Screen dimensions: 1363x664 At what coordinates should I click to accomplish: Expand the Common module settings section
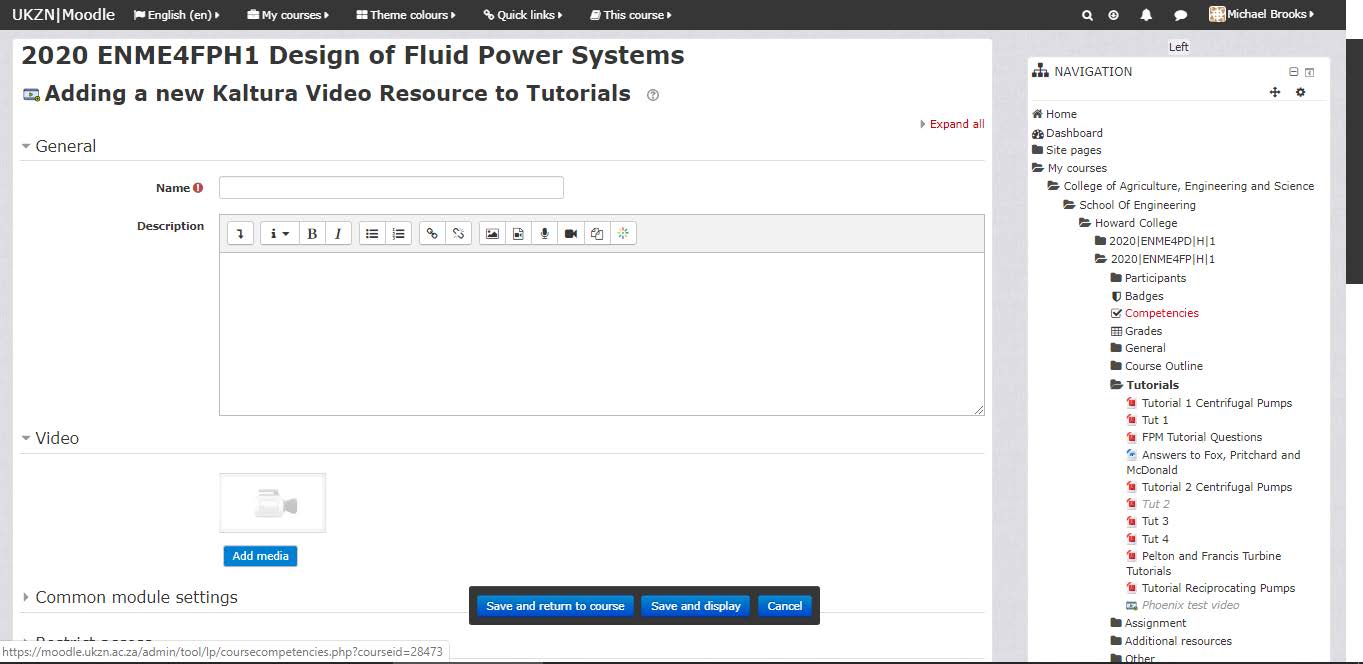(x=136, y=597)
